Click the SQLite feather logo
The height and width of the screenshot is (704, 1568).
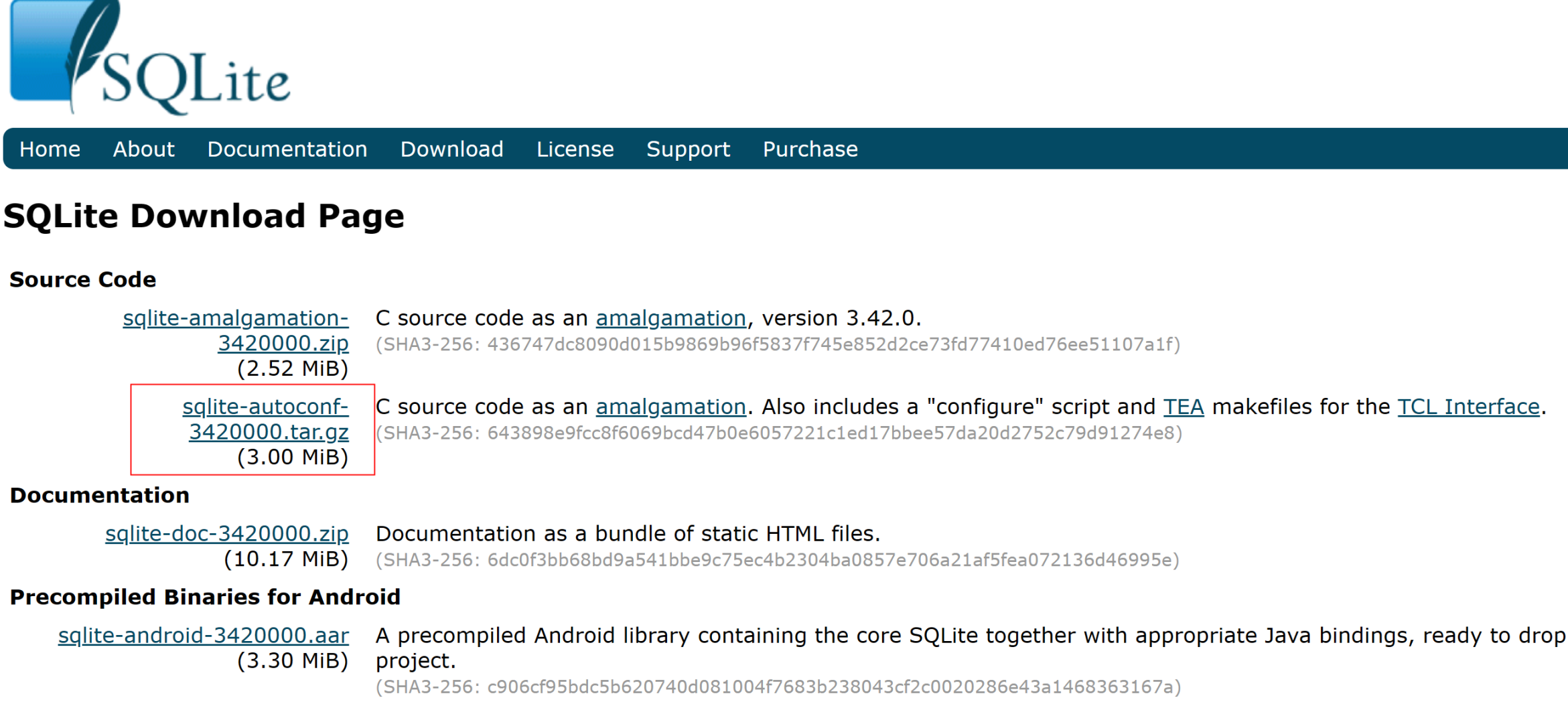(x=150, y=58)
